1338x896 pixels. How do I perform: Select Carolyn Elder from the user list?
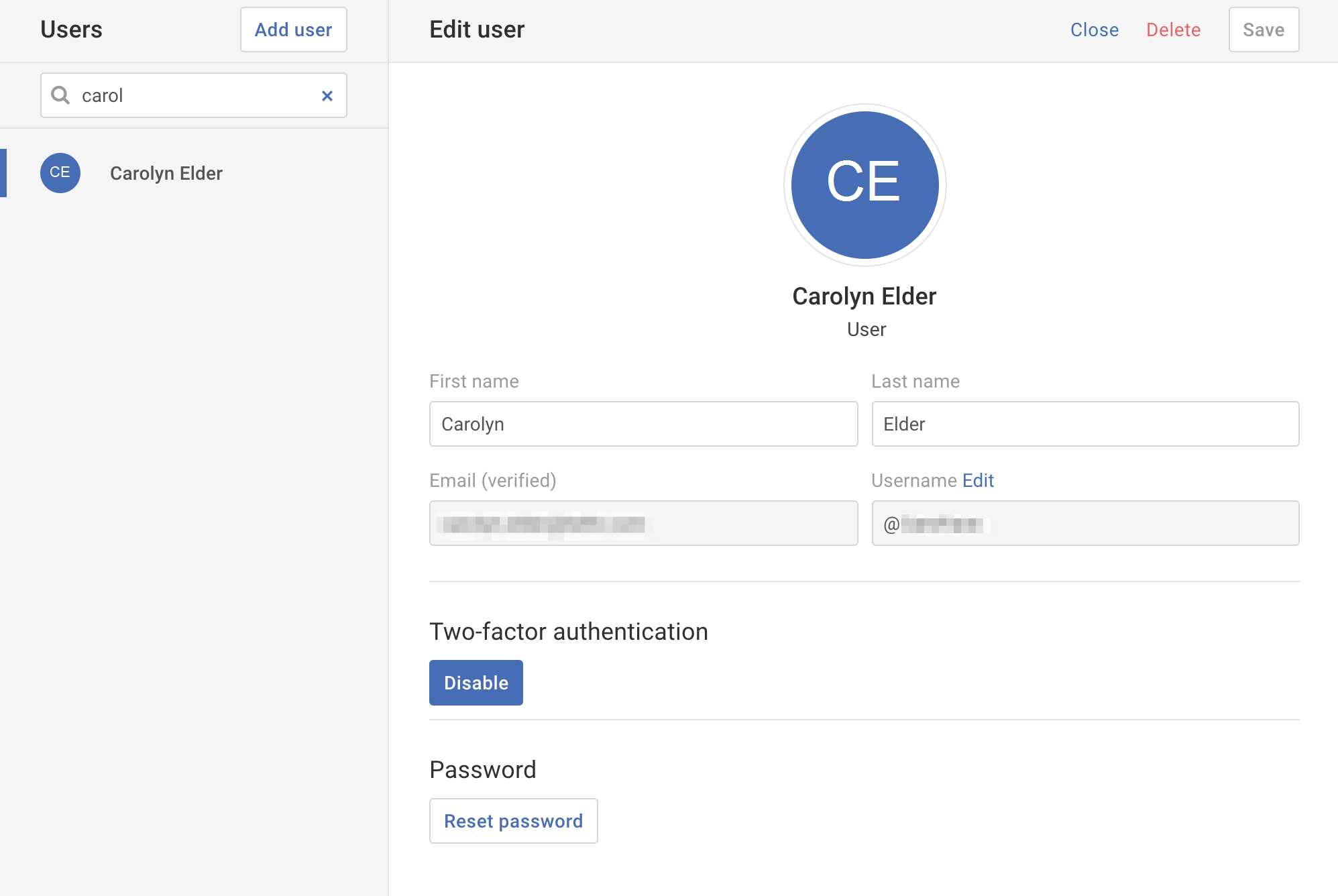[x=166, y=173]
